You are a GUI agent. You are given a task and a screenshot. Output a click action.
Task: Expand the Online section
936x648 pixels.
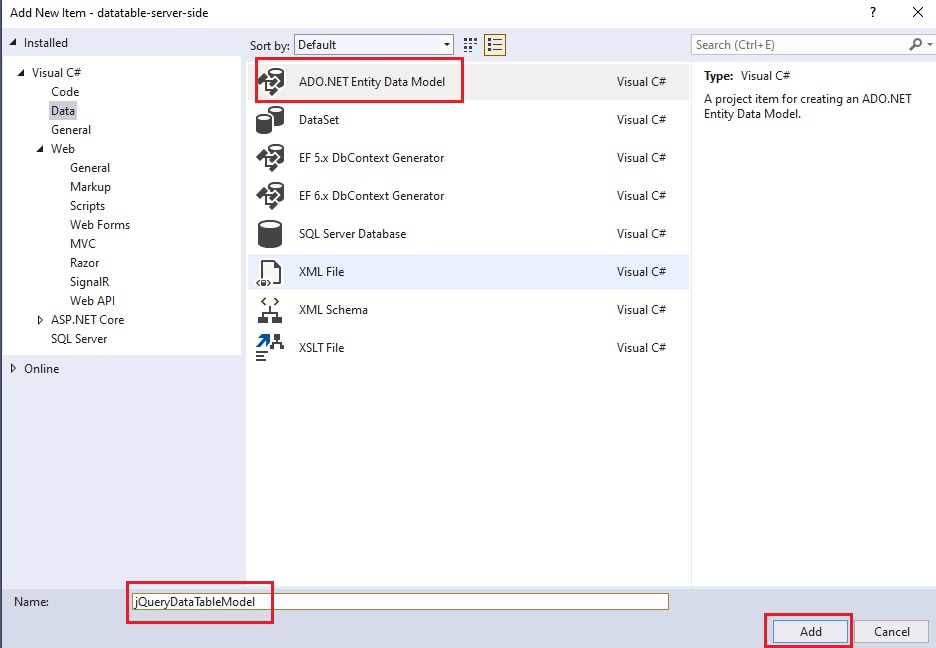coord(13,369)
